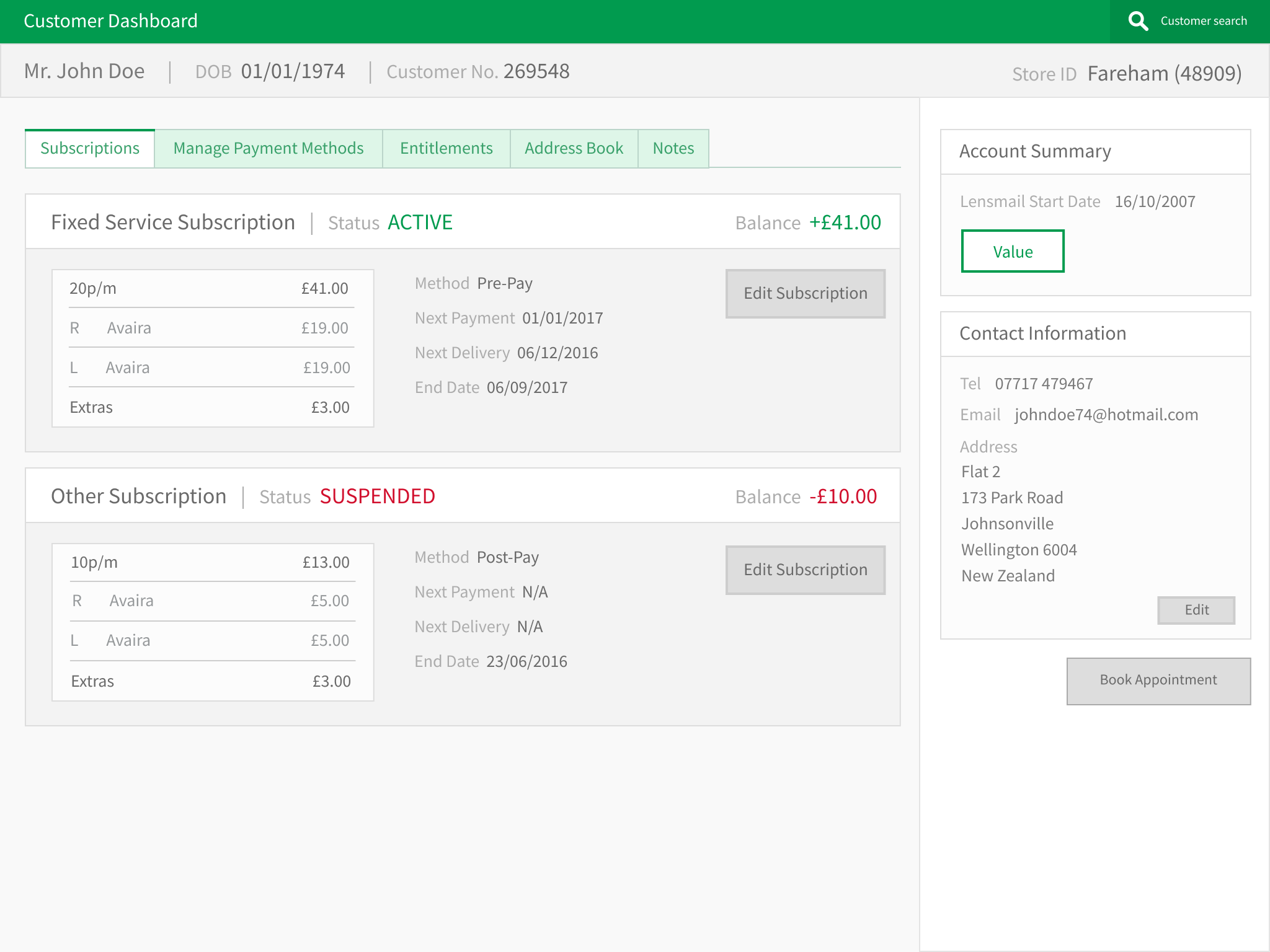Select the Entitlements tab
The image size is (1270, 952).
pyautogui.click(x=446, y=149)
